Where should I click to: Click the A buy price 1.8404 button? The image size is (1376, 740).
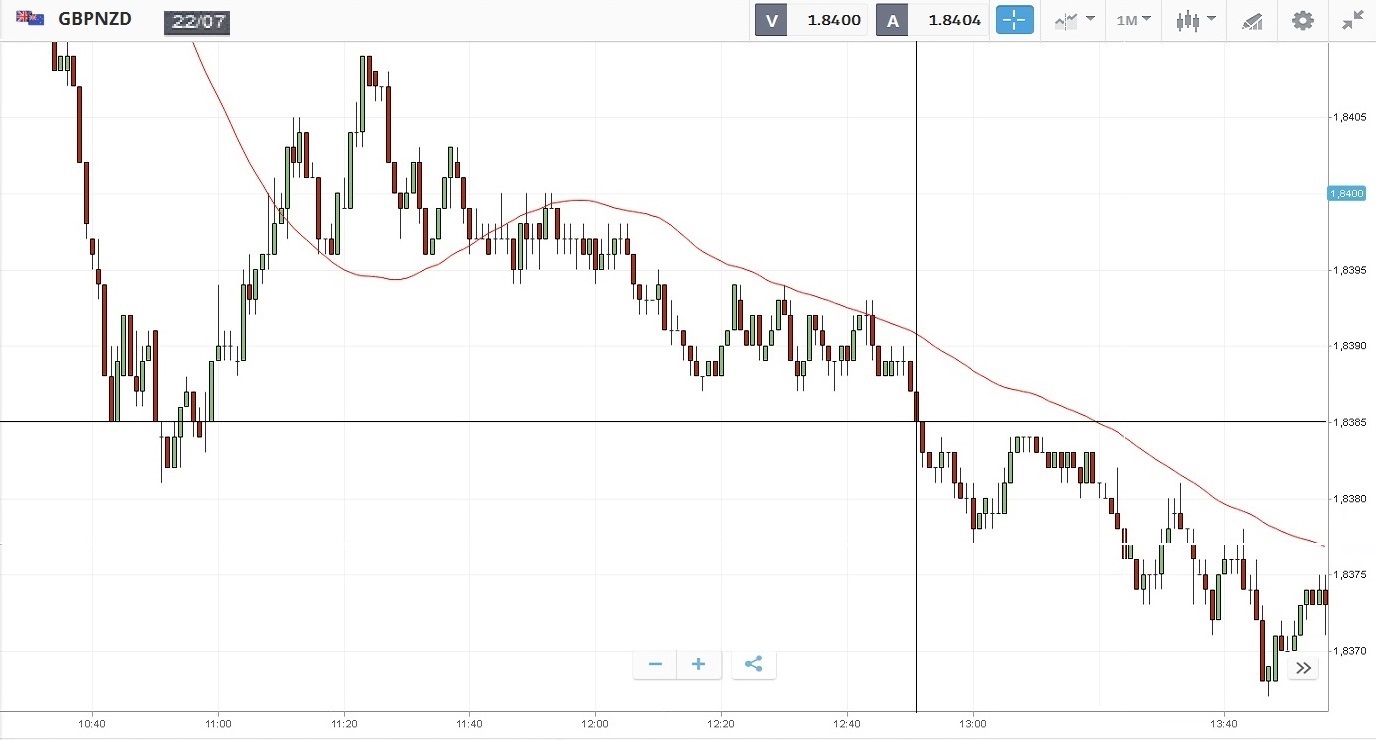click(x=932, y=20)
